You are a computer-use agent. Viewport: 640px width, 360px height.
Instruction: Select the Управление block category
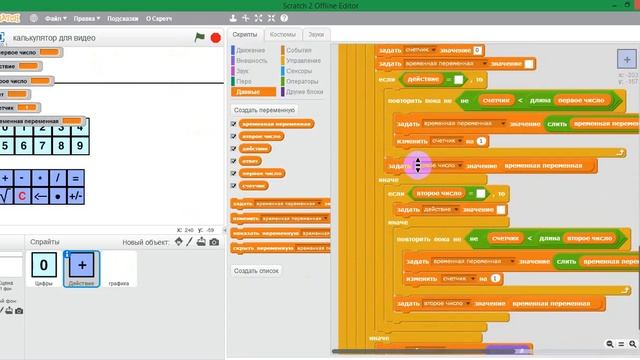click(303, 60)
